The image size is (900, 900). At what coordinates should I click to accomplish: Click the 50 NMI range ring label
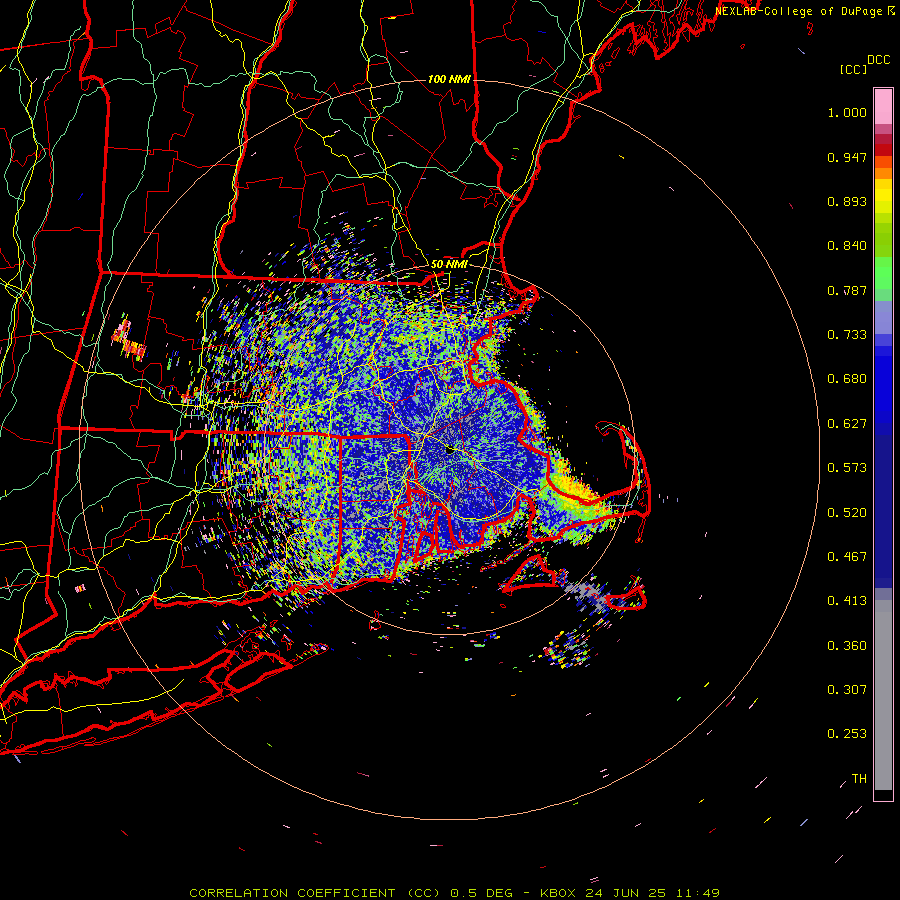pos(449,264)
